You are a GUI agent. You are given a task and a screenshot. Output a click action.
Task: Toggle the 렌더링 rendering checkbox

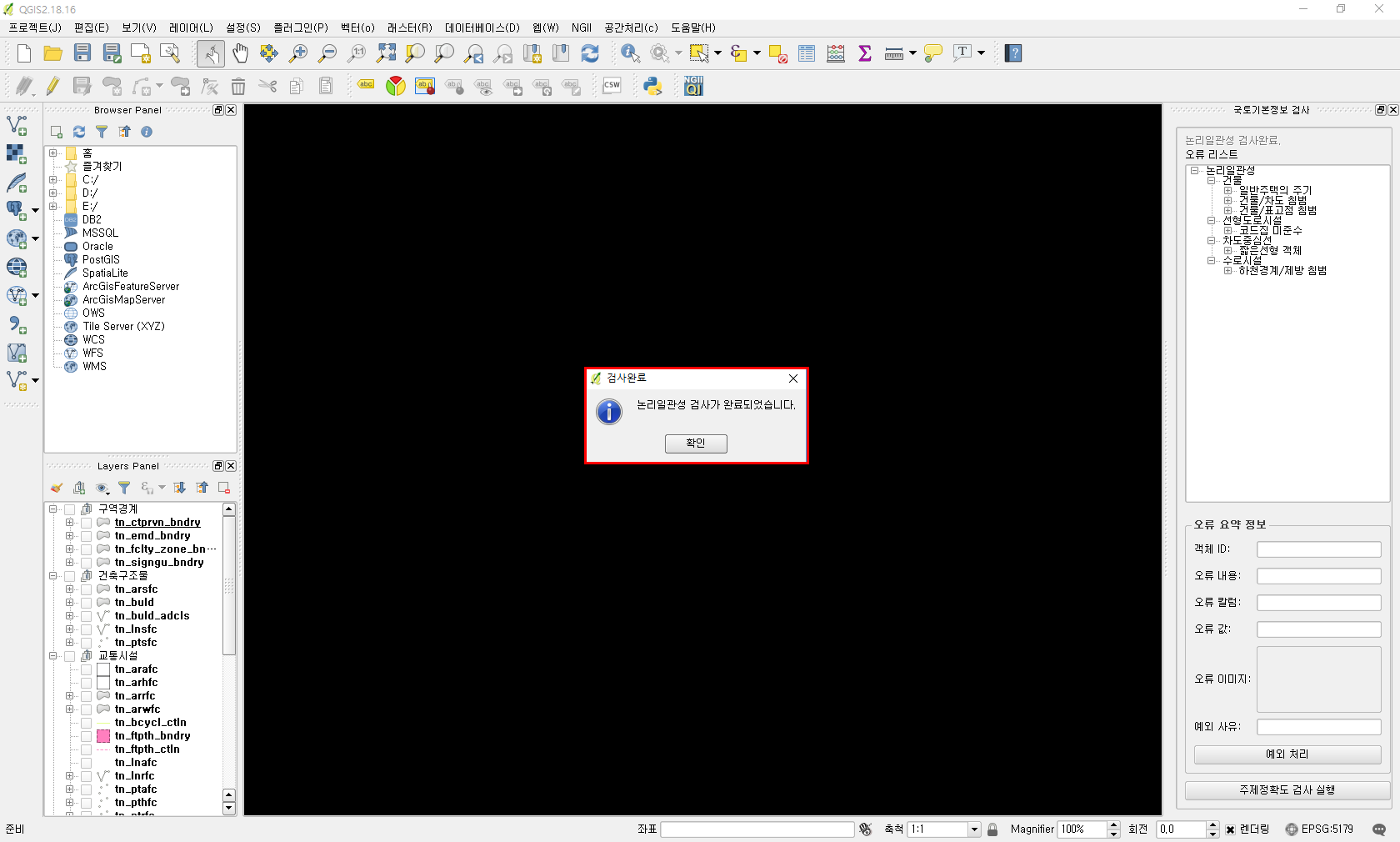tap(1230, 829)
